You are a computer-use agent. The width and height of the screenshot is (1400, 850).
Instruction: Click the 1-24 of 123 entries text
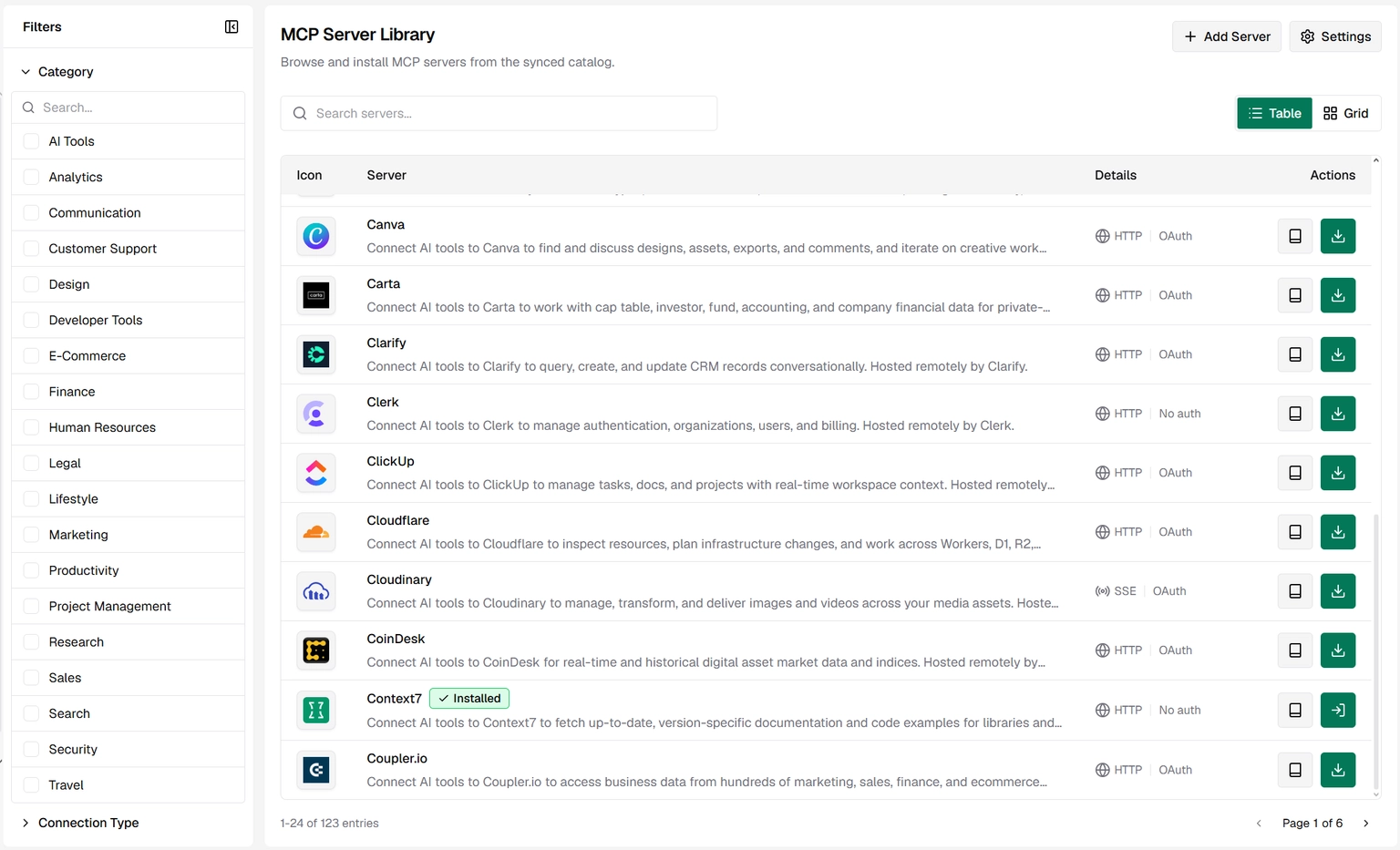329,824
